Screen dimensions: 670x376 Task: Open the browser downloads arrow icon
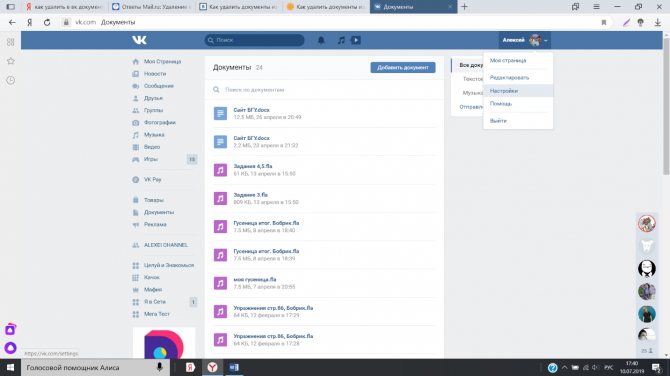coord(658,23)
